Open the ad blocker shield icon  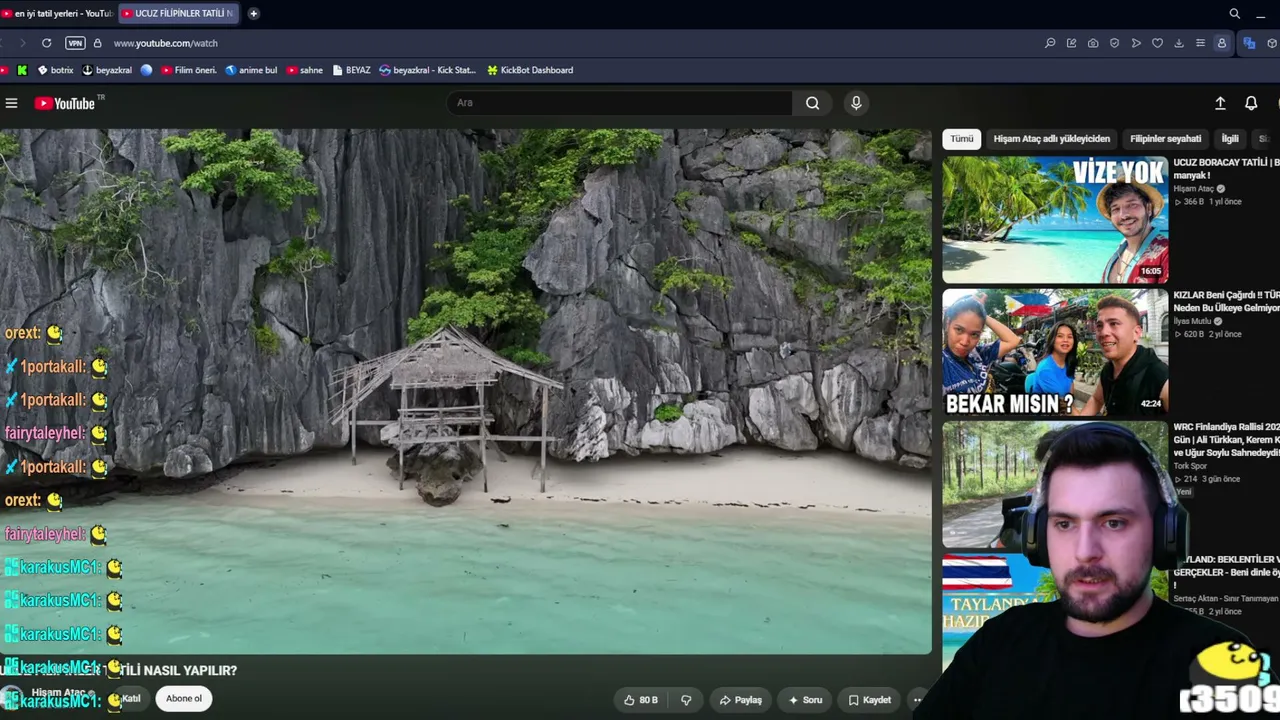1114,43
